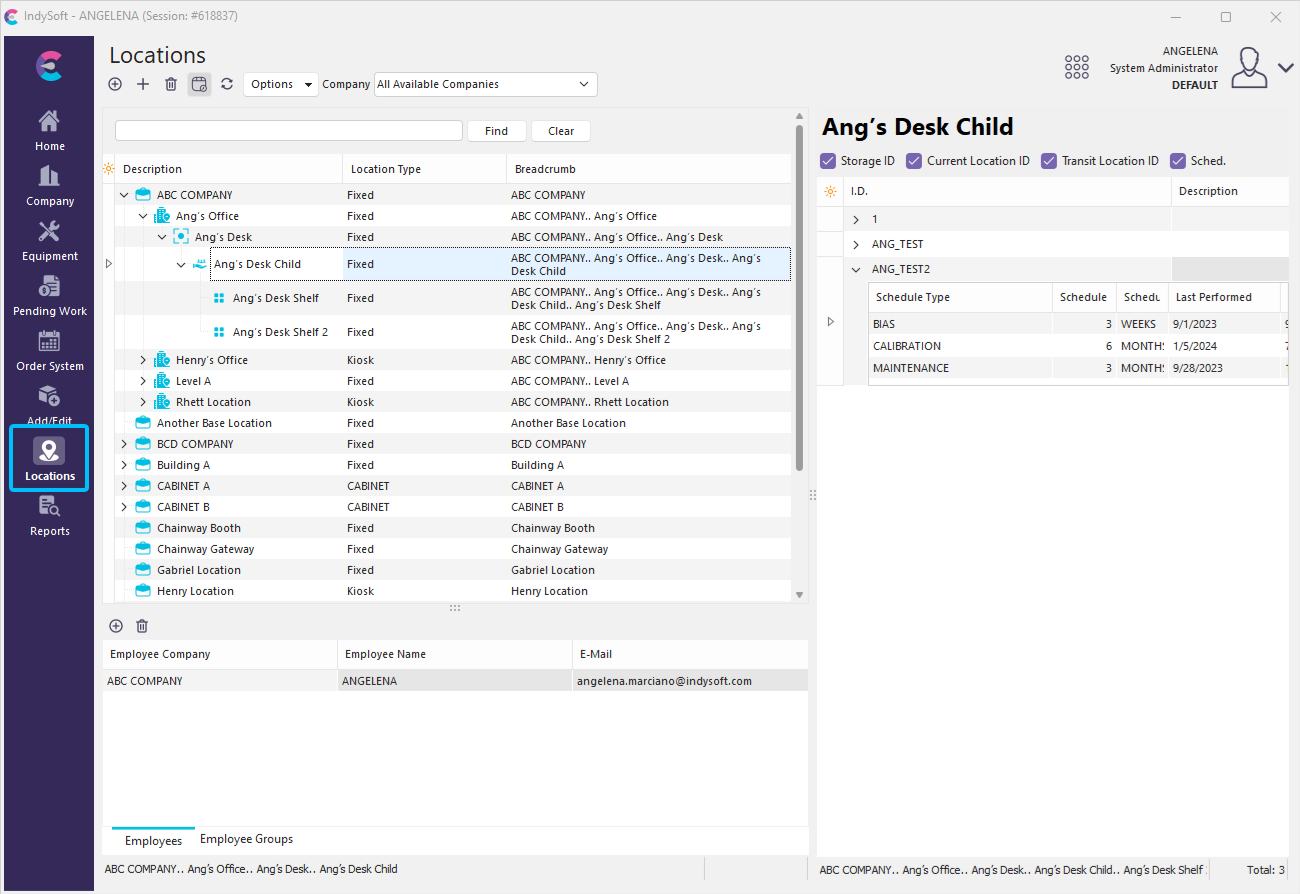Switch to the Employee Groups tab
This screenshot has width=1300, height=894.
(246, 840)
